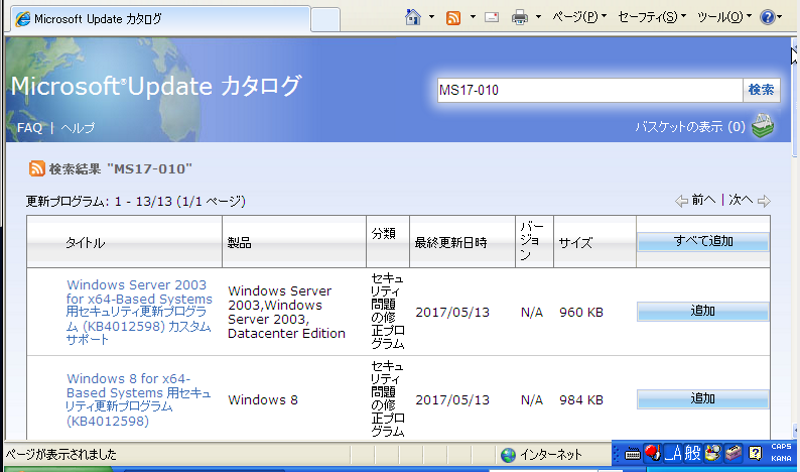The width and height of the screenshot is (800, 472).
Task: Click the left arrow icon beside 前へ
Action: pos(682,201)
